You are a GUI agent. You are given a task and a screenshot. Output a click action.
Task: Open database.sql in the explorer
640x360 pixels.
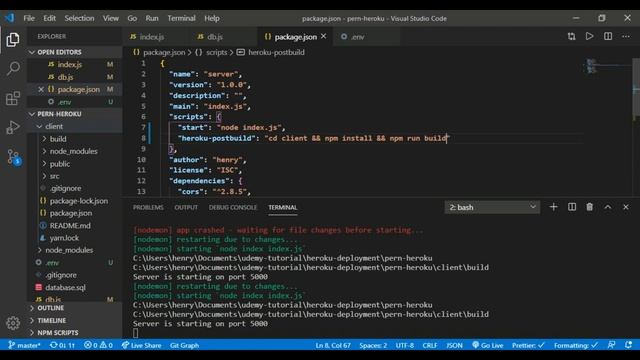[x=74, y=287]
